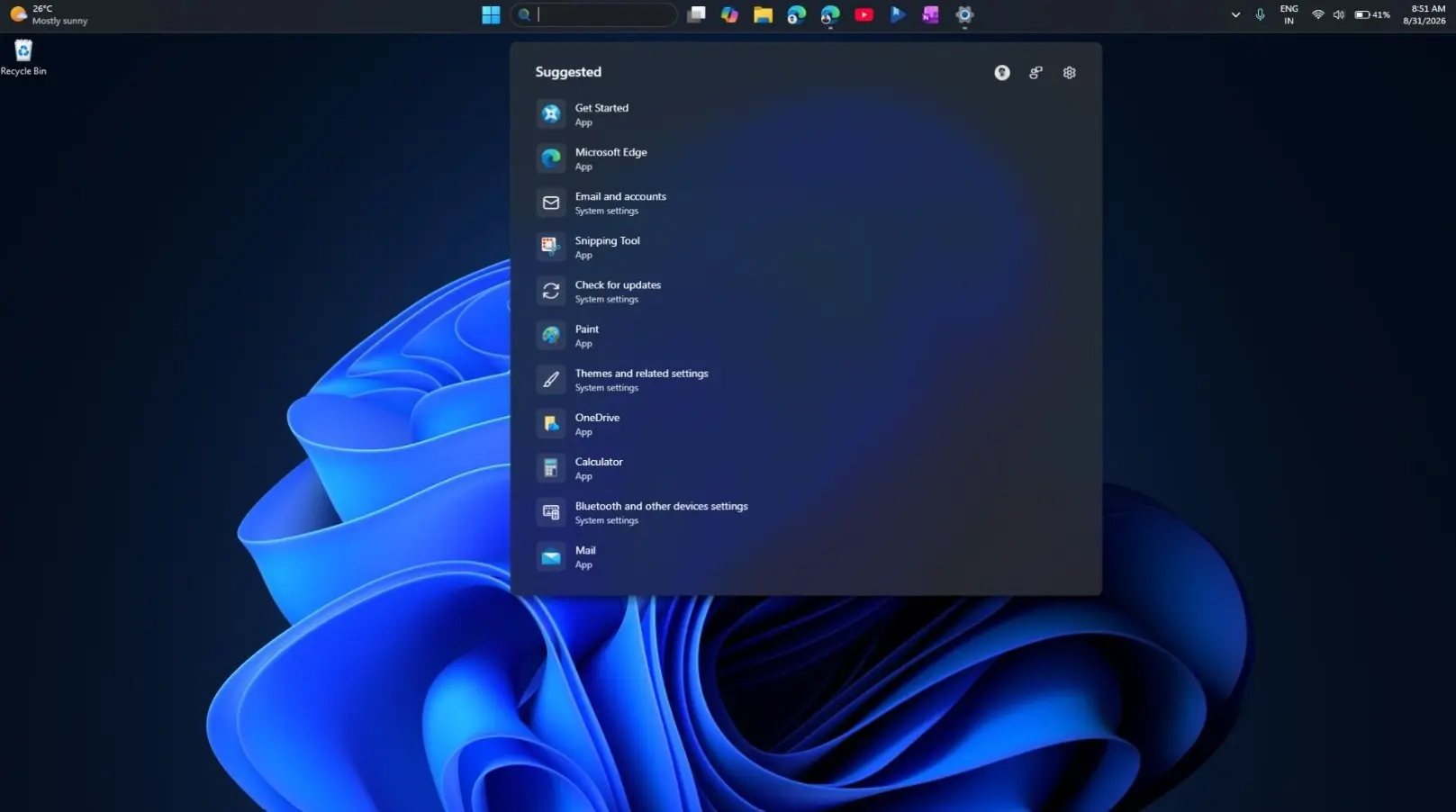Image resolution: width=1456 pixels, height=812 pixels.
Task: Open Wi-Fi network quick settings
Action: coord(1318,14)
